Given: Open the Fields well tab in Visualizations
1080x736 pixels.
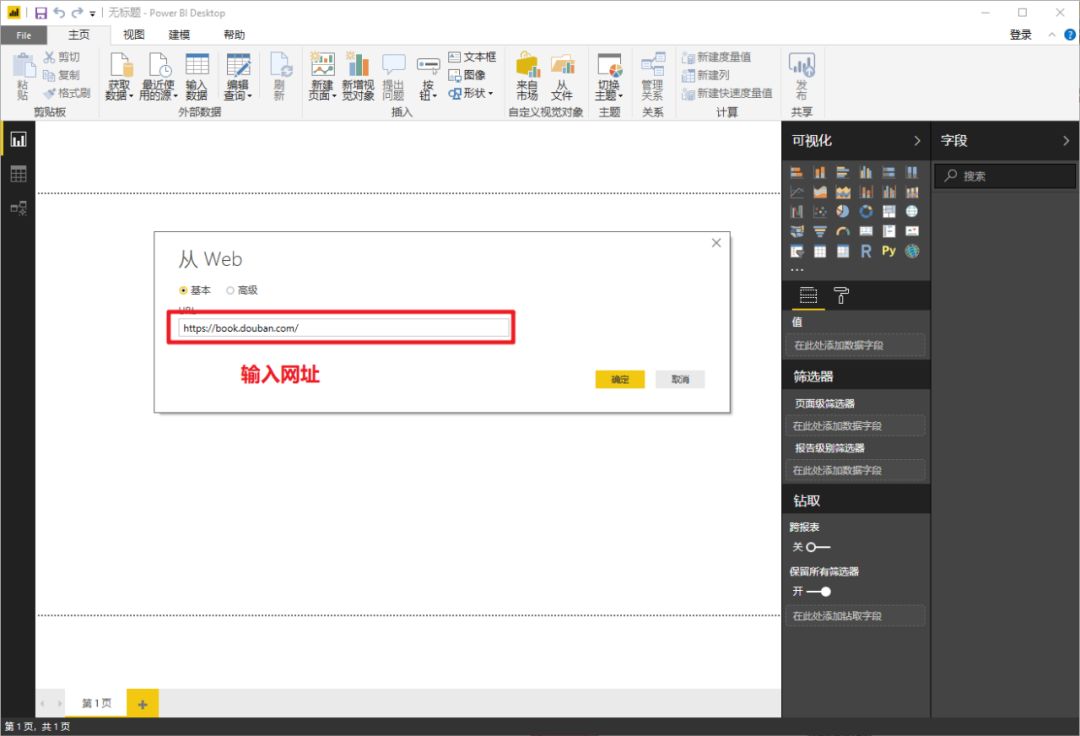Looking at the screenshot, I should (x=808, y=295).
